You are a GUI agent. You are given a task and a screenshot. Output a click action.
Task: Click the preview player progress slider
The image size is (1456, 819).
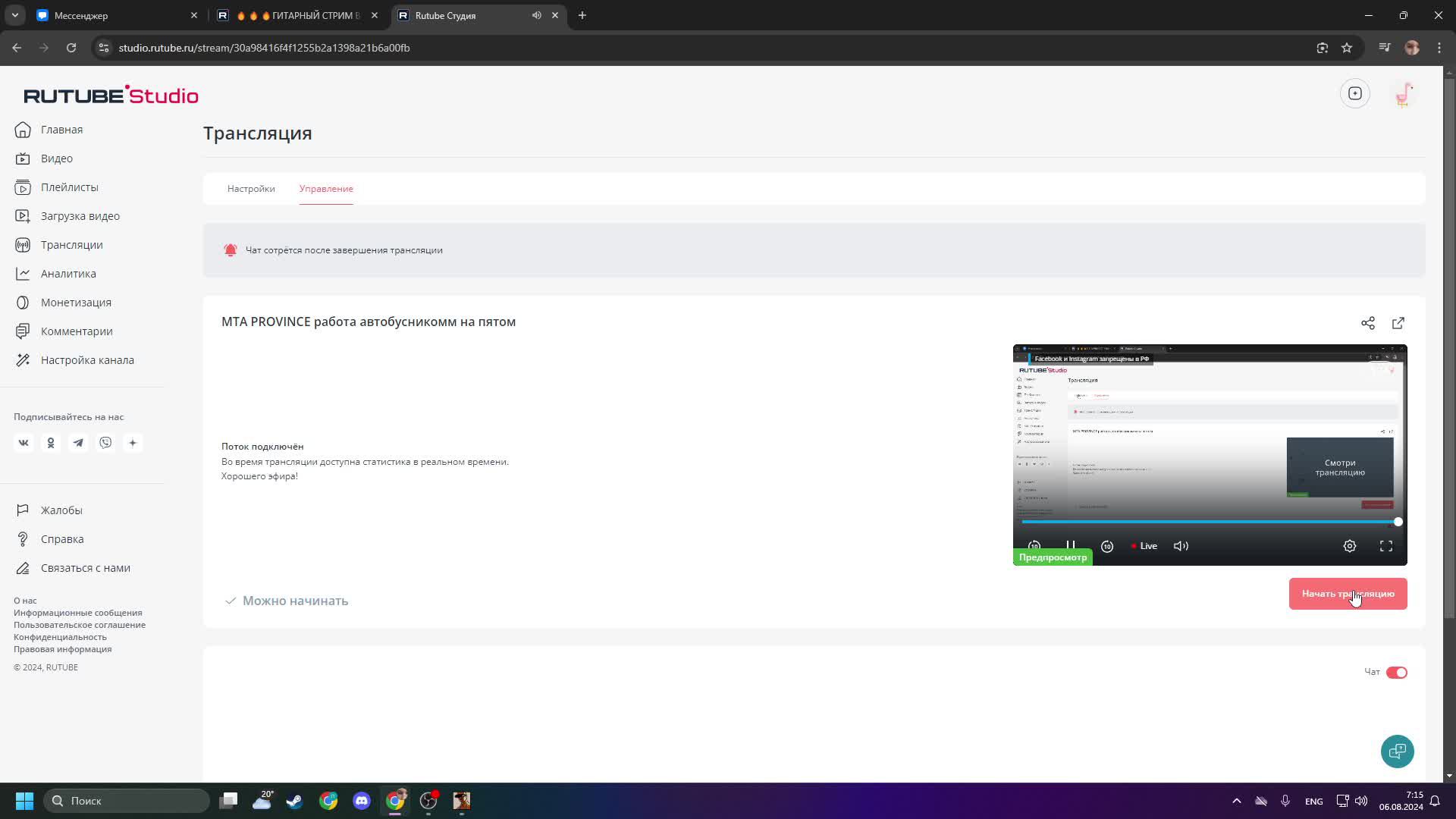[x=1209, y=522]
